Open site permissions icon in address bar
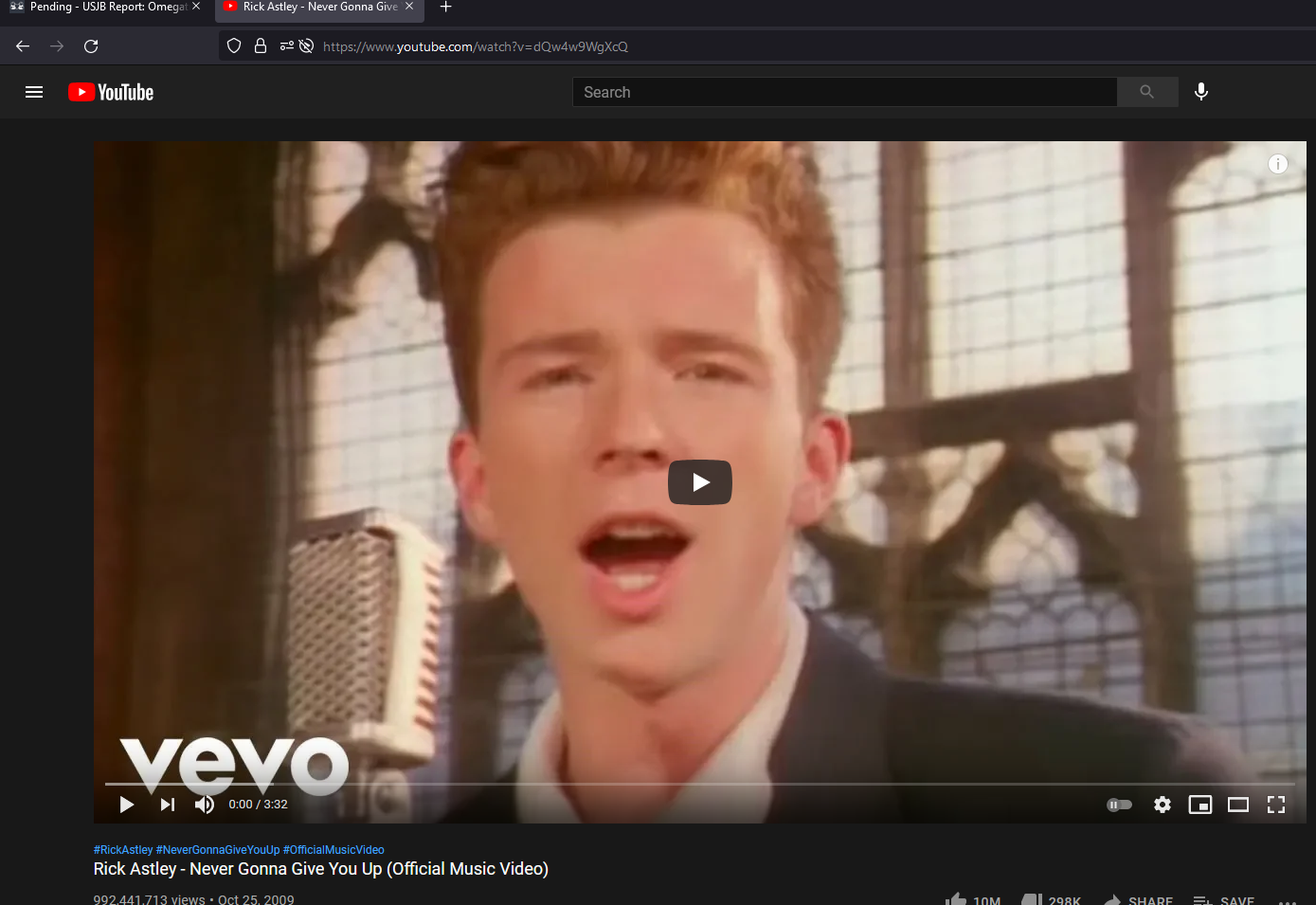Viewport: 1316px width, 905px height. [287, 45]
